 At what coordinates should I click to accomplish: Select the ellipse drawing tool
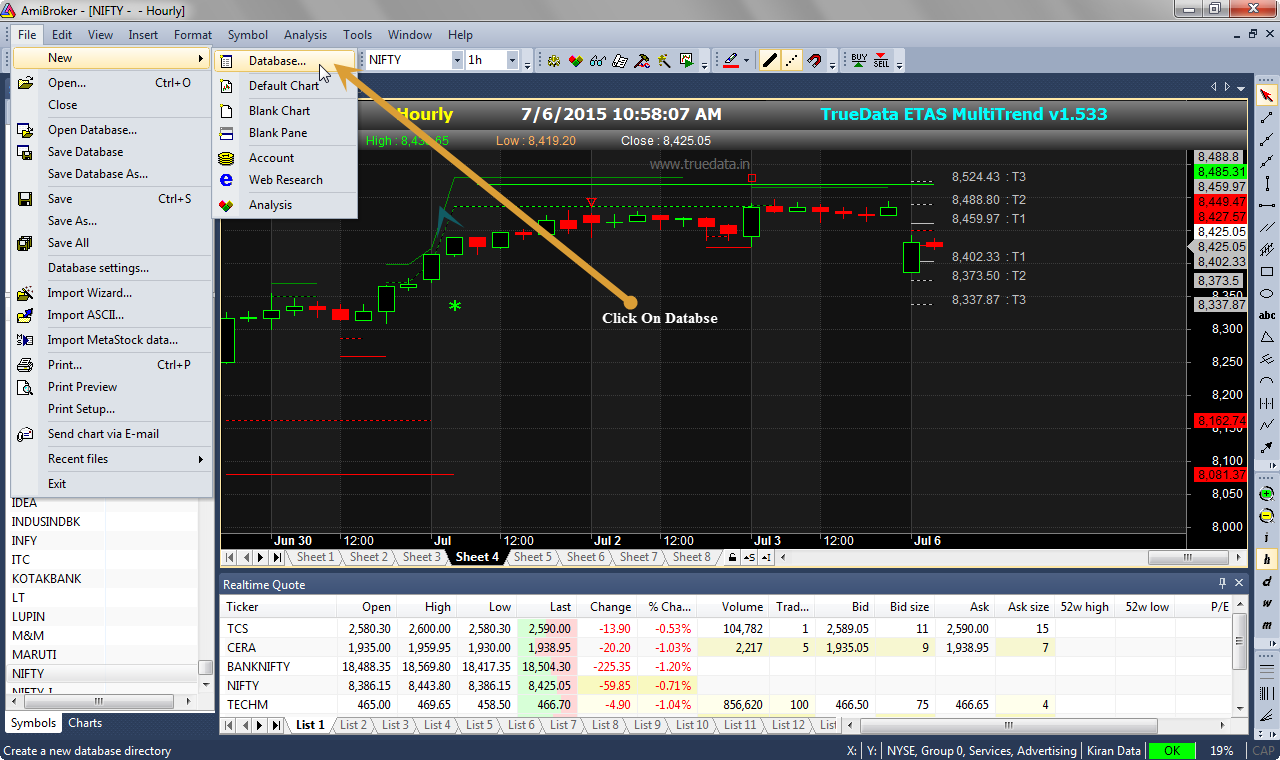pyautogui.click(x=1267, y=293)
